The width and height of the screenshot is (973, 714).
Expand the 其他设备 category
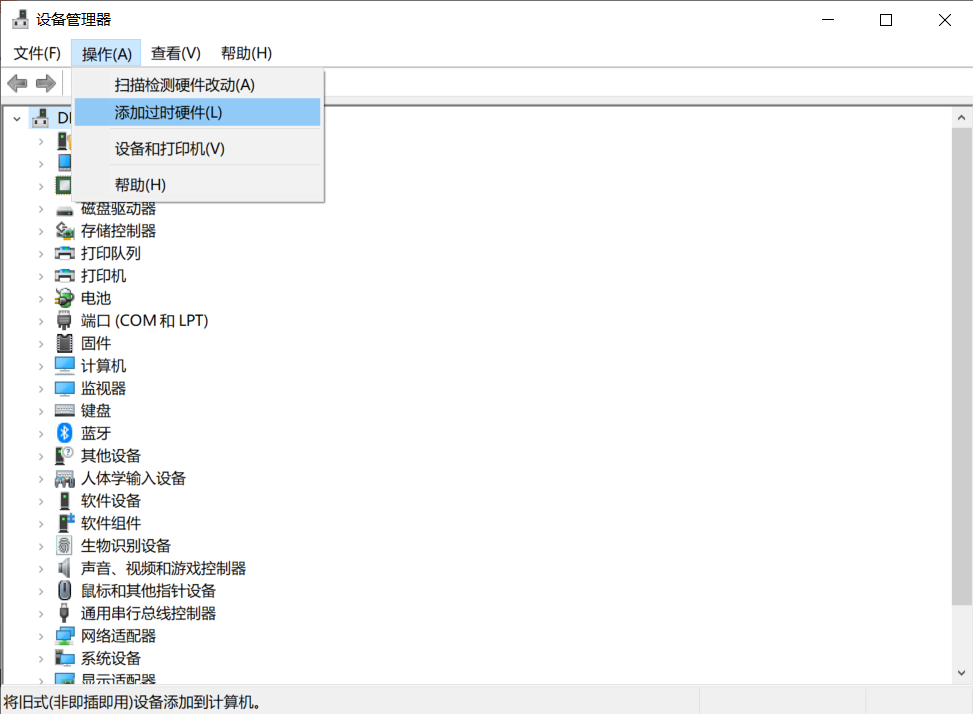(42, 455)
